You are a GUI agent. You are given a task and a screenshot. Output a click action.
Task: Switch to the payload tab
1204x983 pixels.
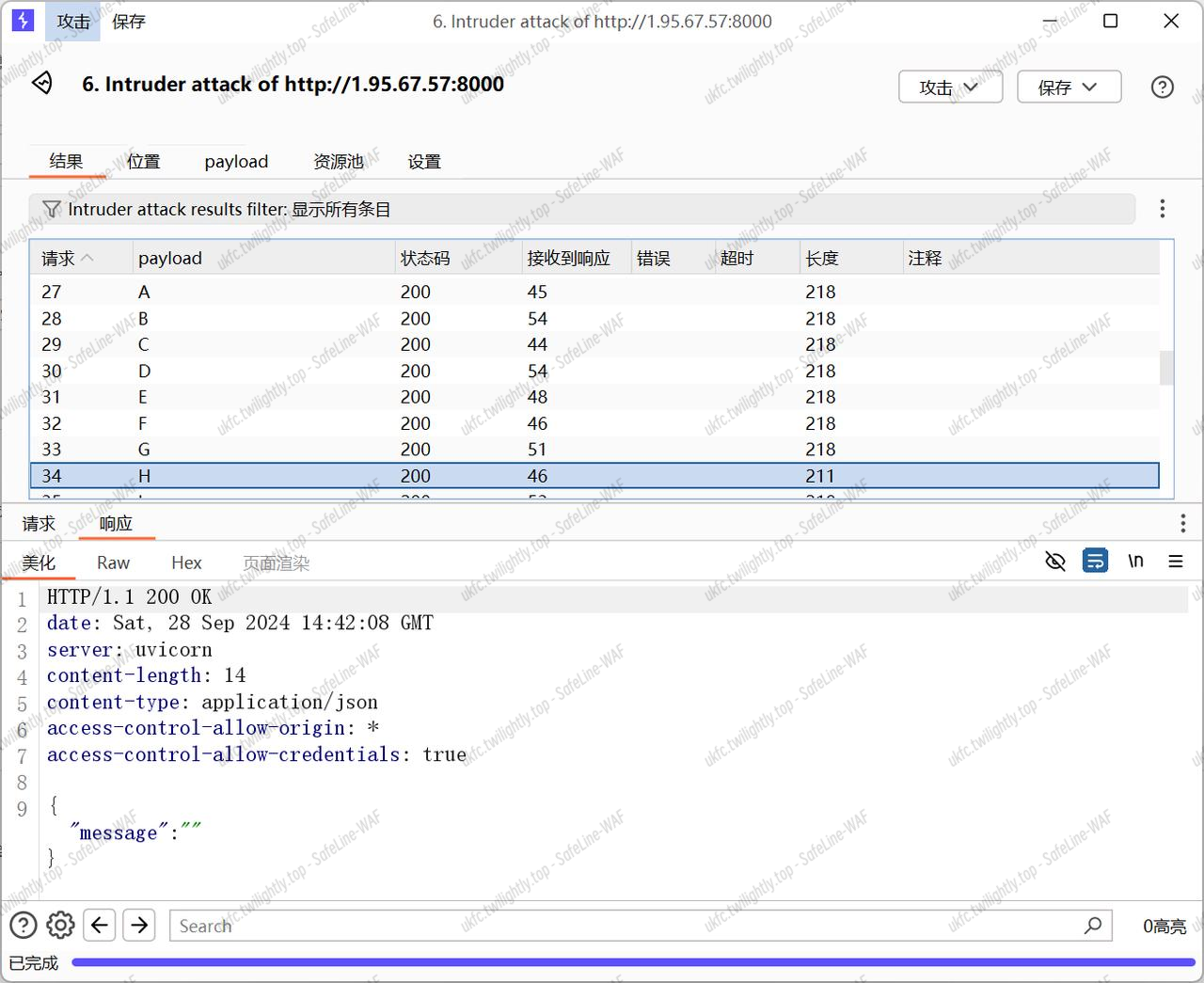pyautogui.click(x=236, y=162)
